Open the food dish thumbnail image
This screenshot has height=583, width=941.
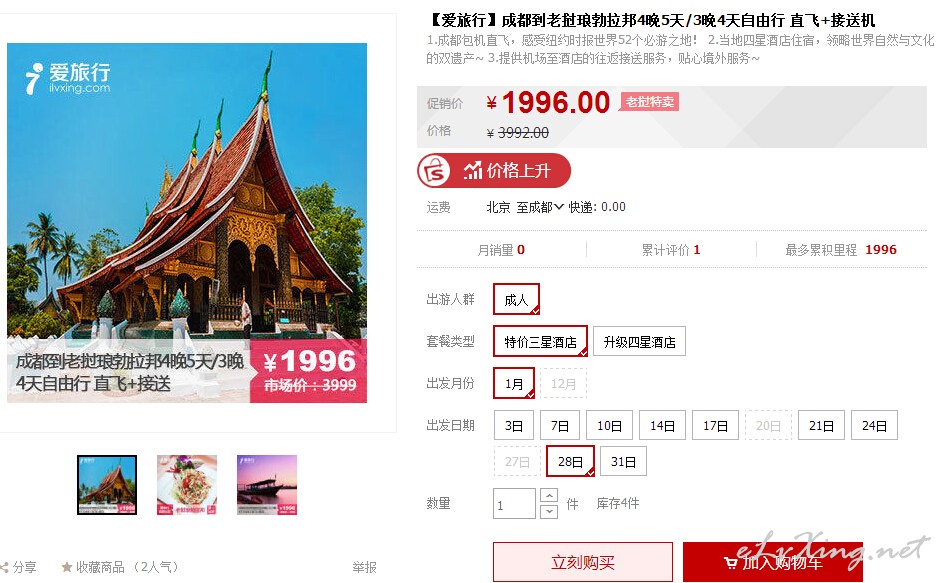[x=187, y=485]
